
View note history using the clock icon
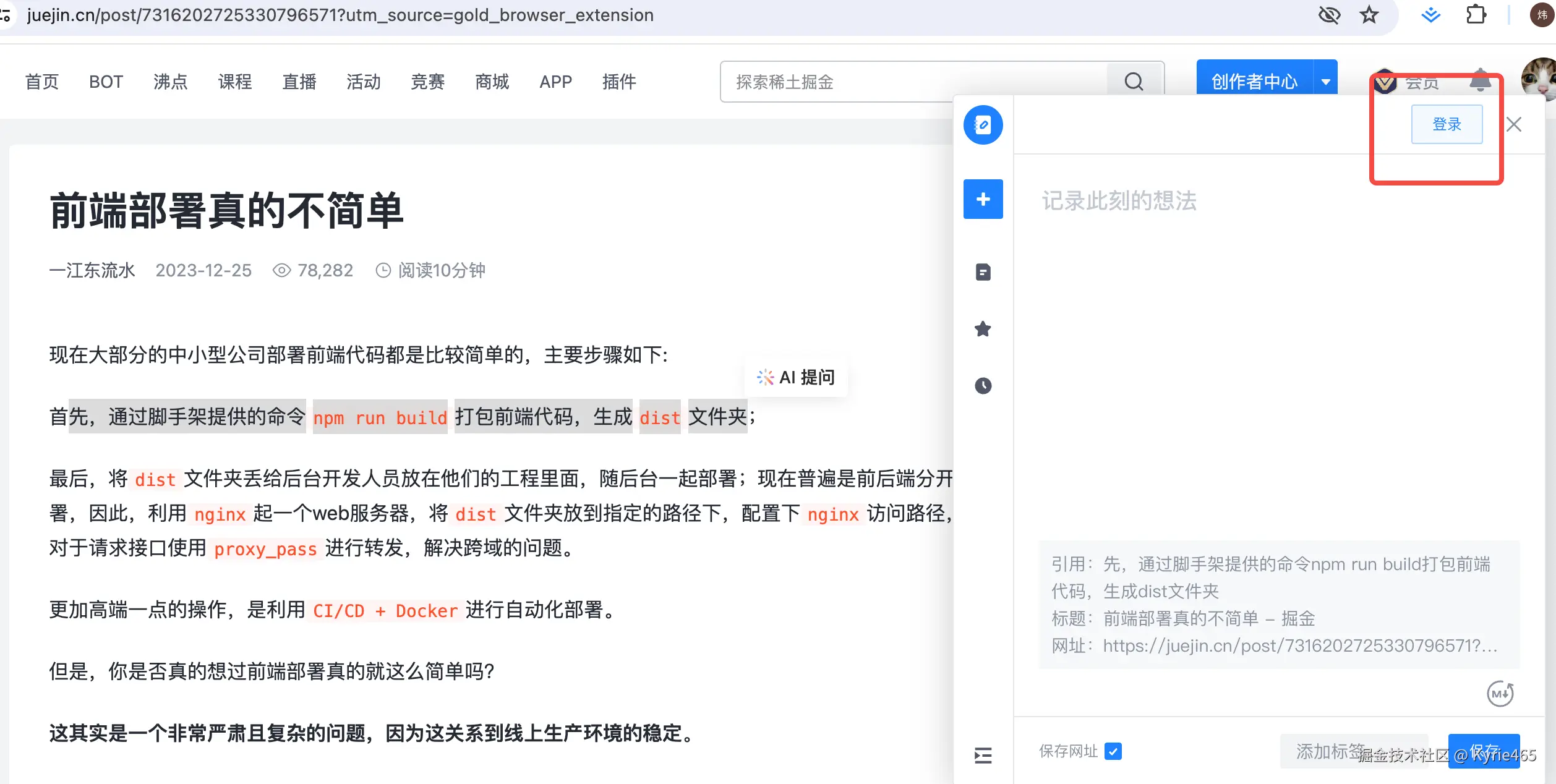(983, 385)
